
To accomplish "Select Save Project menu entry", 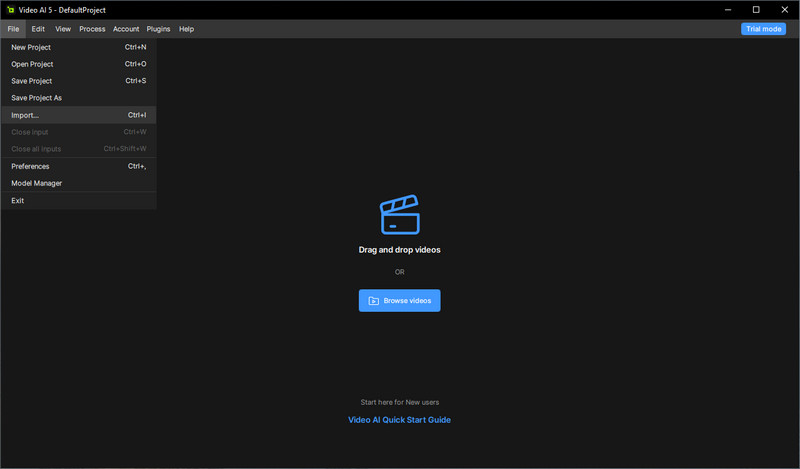I will [79, 81].
